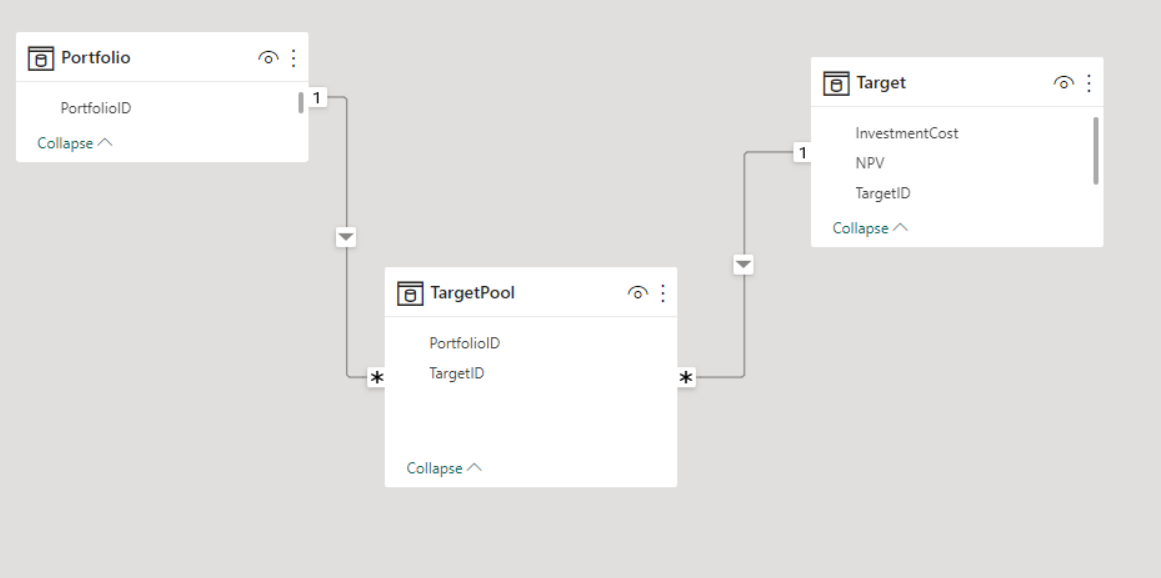This screenshot has width=1161, height=578.
Task: Collapse the Portfolio table card
Action: 75,143
